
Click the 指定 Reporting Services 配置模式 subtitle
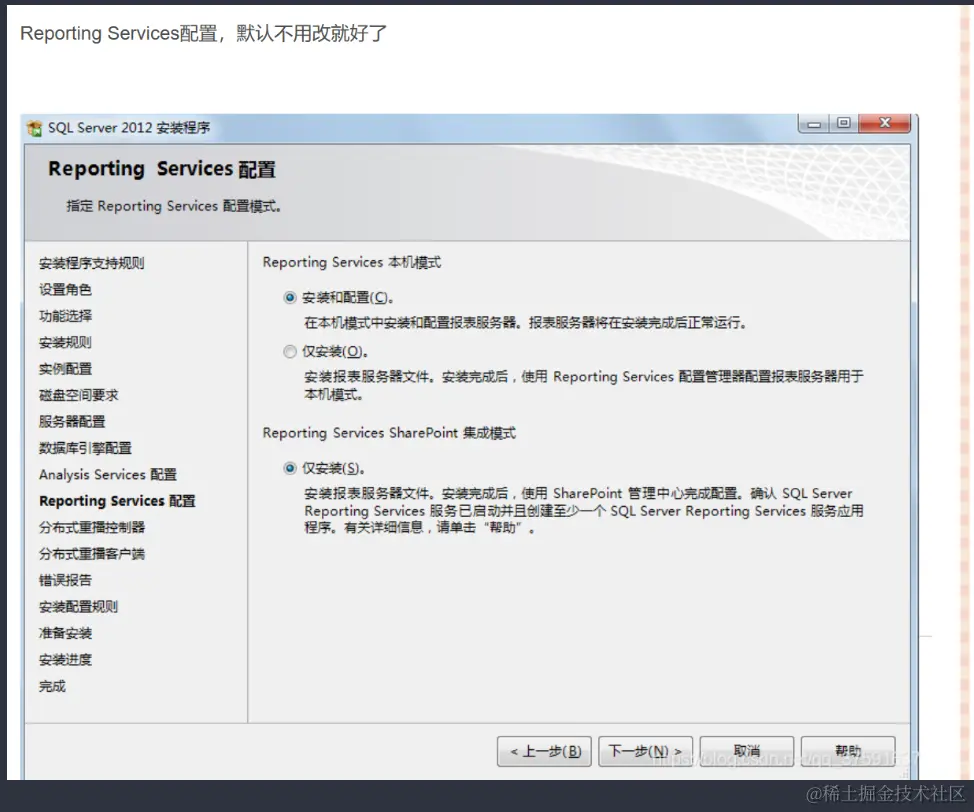(x=174, y=206)
